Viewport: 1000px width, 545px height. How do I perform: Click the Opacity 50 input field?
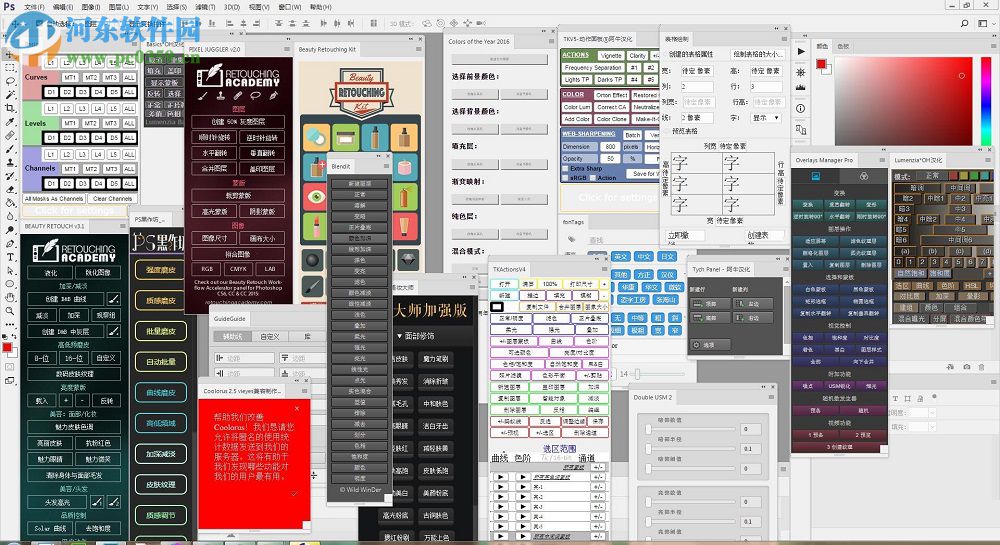pos(610,159)
